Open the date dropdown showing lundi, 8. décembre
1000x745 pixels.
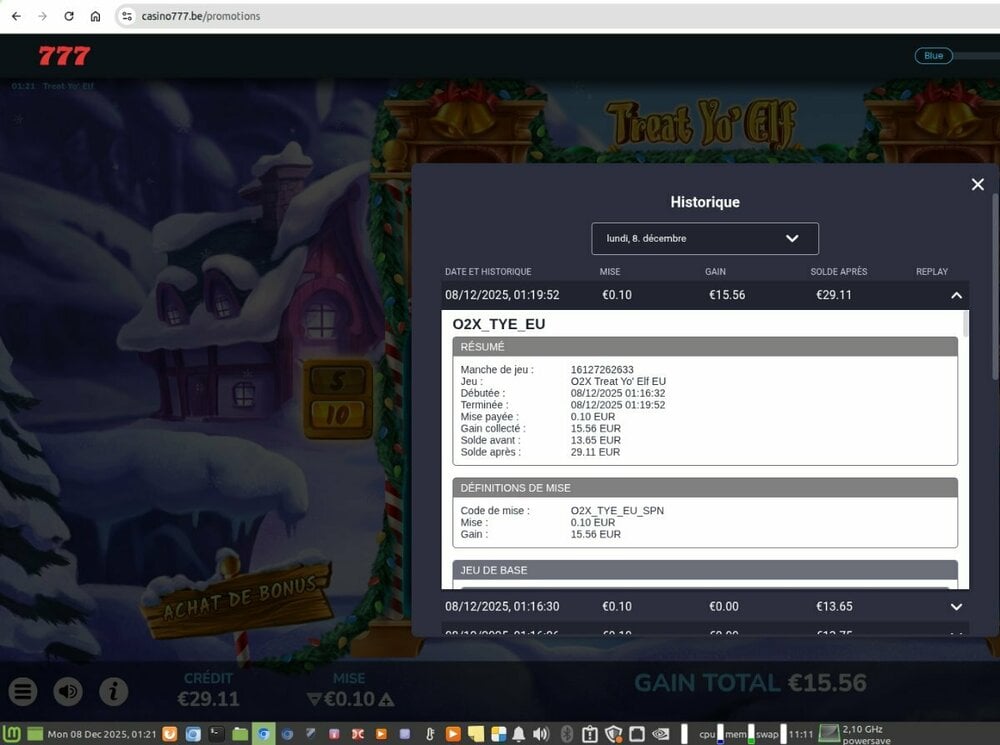(x=705, y=239)
